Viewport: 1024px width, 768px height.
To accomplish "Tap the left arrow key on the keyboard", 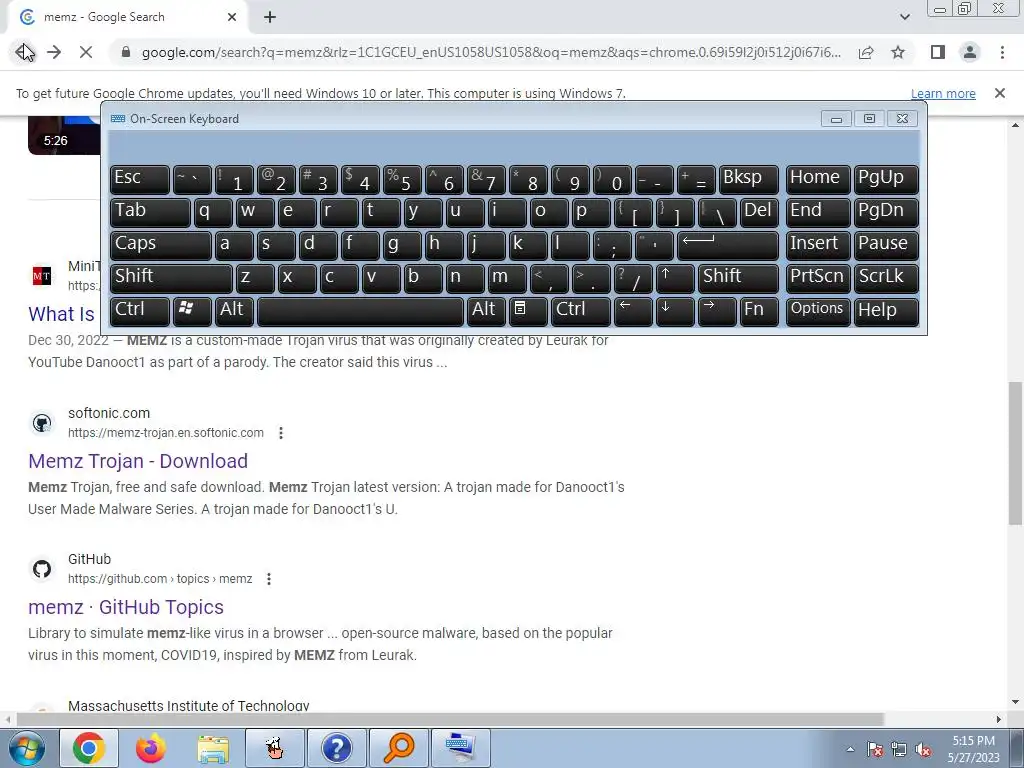I will [x=633, y=311].
